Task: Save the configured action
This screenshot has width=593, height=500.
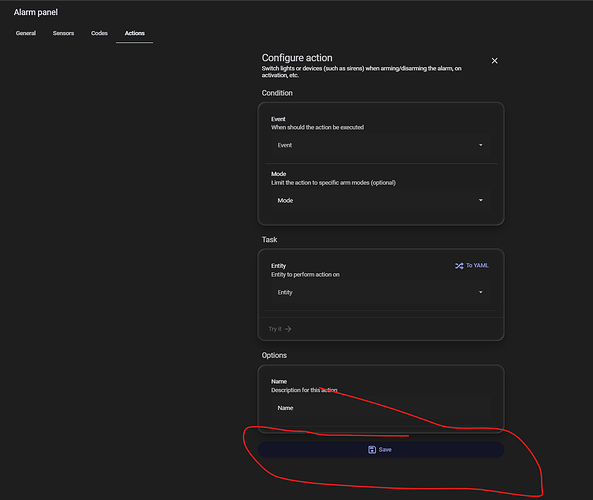Action: [x=381, y=450]
